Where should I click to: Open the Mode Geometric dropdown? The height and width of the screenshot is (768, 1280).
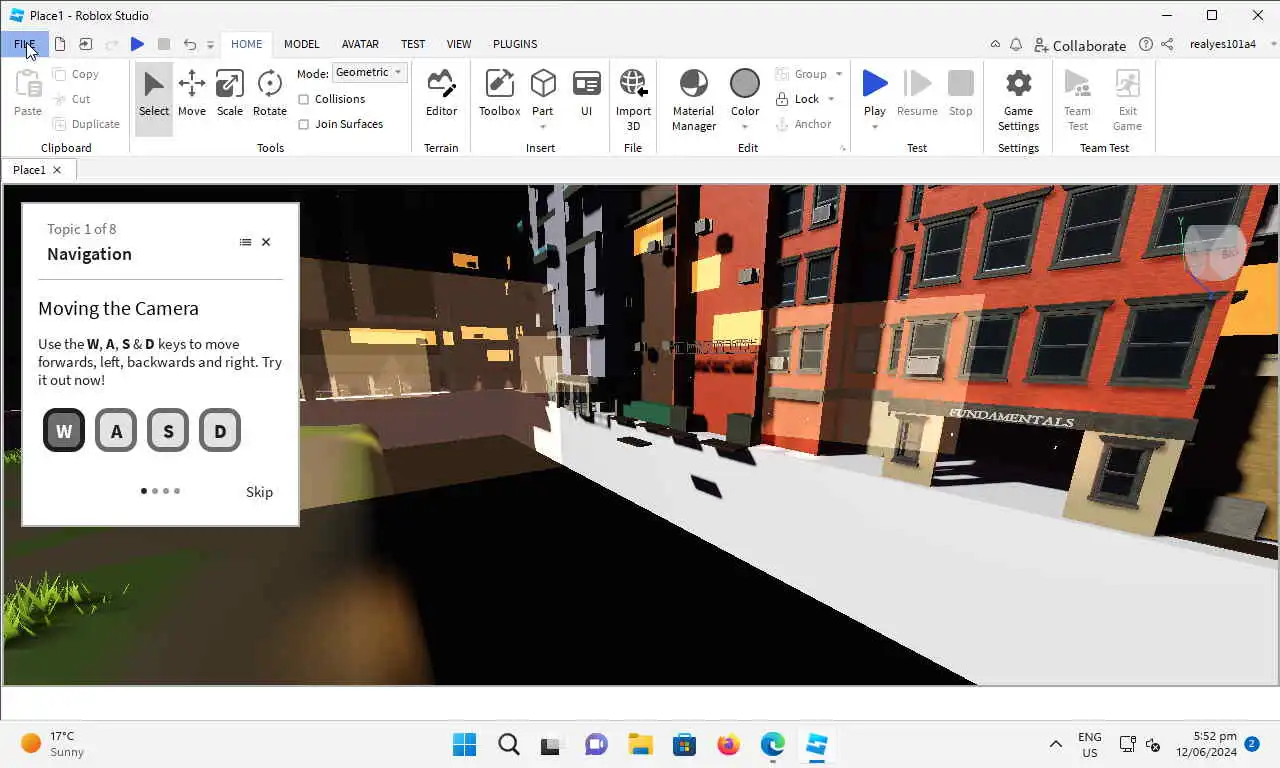tap(369, 73)
